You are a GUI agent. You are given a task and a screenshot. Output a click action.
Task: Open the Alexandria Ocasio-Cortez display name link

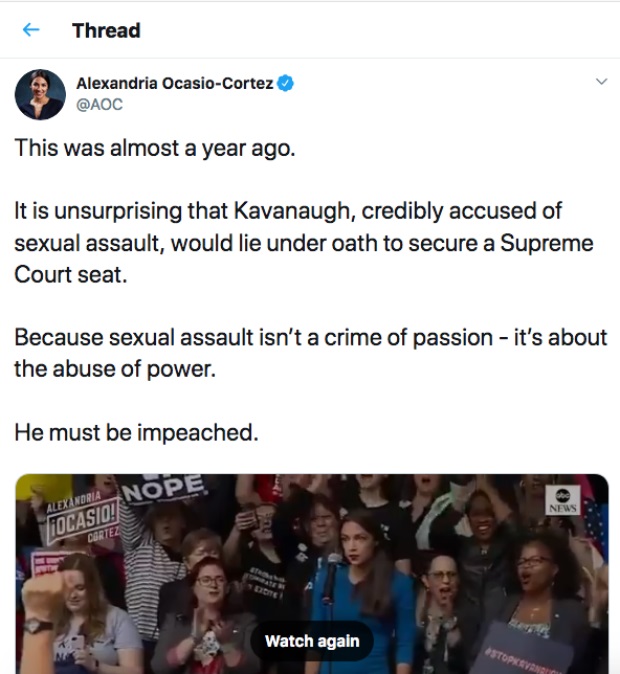tap(174, 84)
